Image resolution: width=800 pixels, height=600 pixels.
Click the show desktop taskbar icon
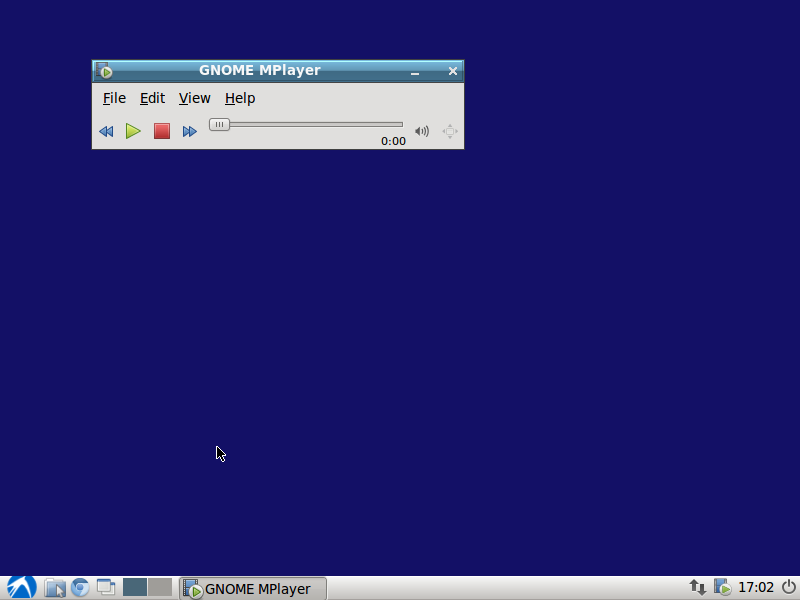[106, 587]
